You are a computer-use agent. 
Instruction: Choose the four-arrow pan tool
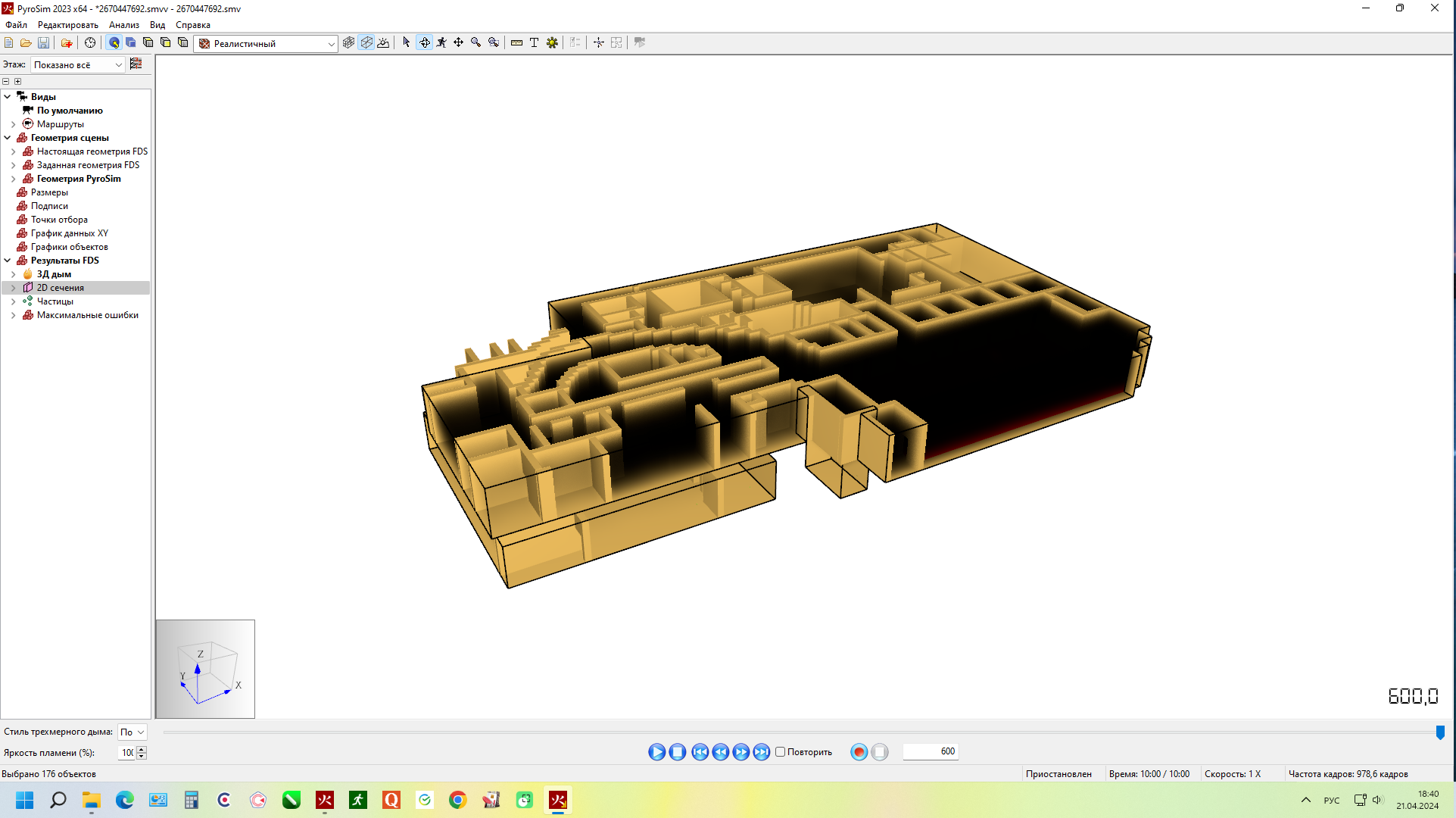click(459, 43)
